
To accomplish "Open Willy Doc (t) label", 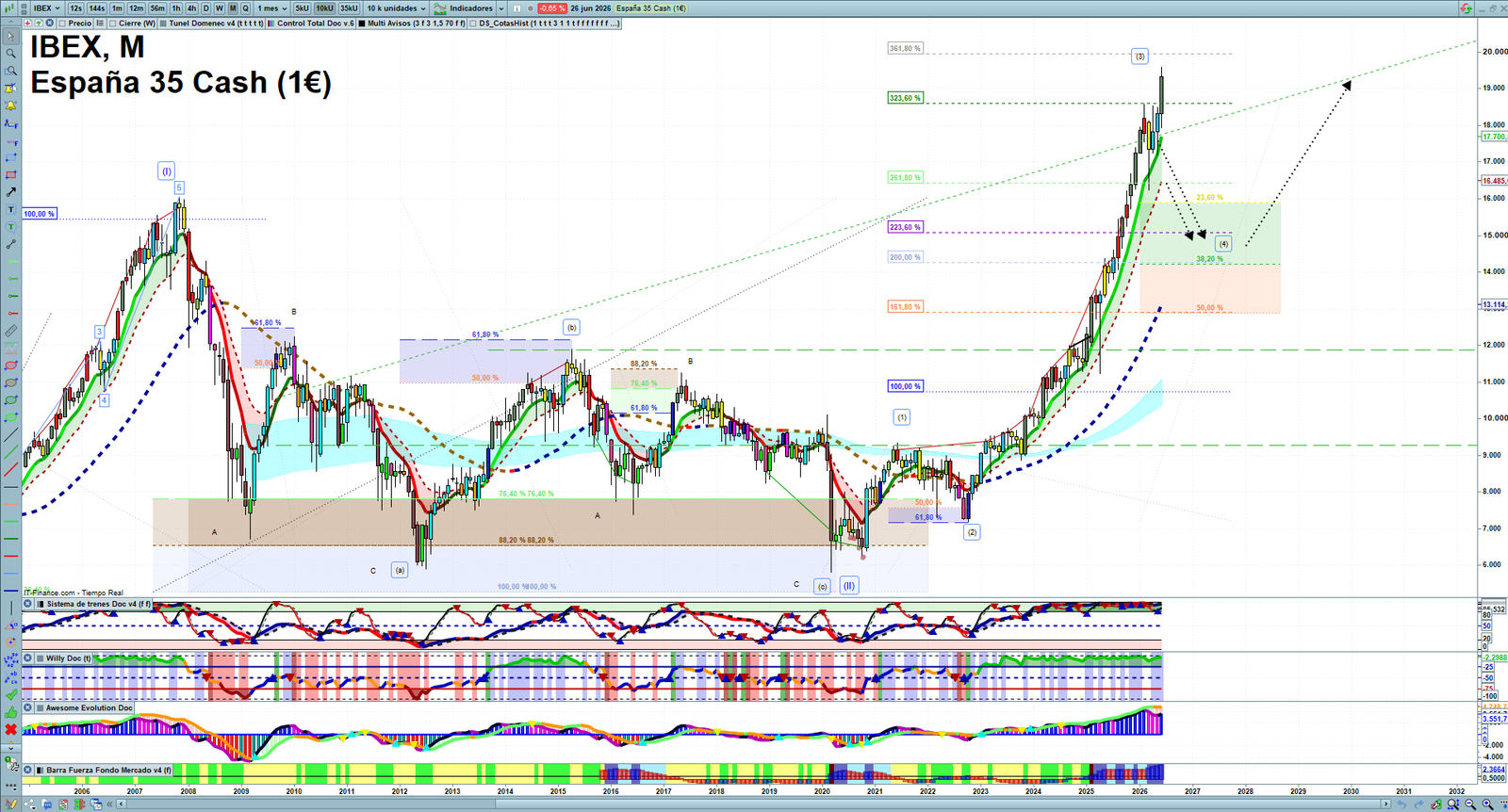I will click(x=69, y=658).
